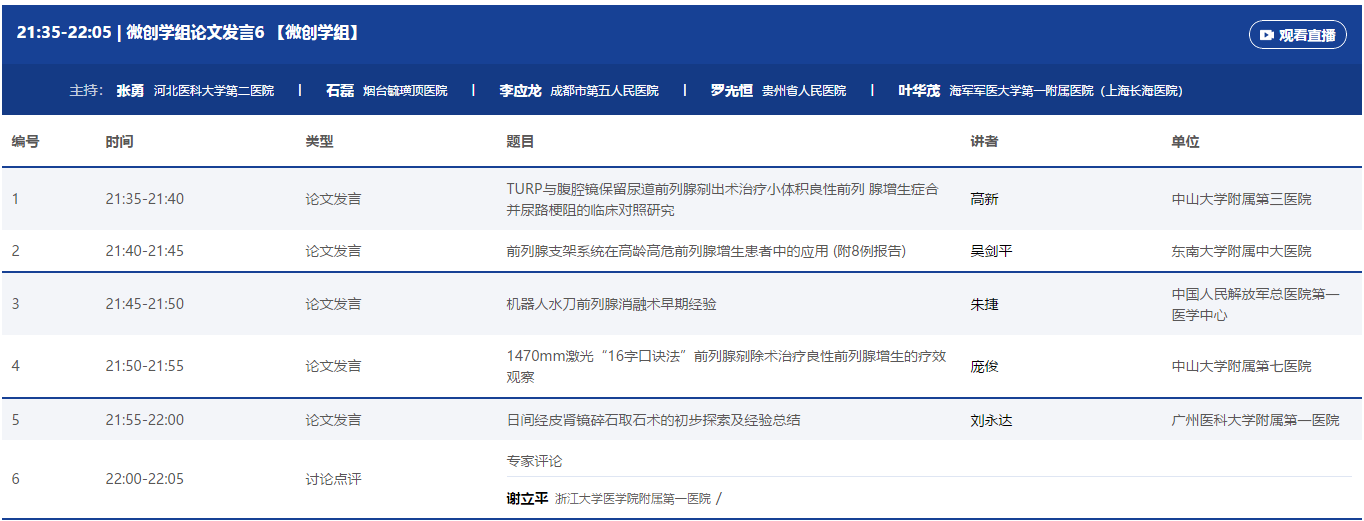The height and width of the screenshot is (521, 1364).
Task: Click moderator name 罗光恒
Action: pos(731,91)
